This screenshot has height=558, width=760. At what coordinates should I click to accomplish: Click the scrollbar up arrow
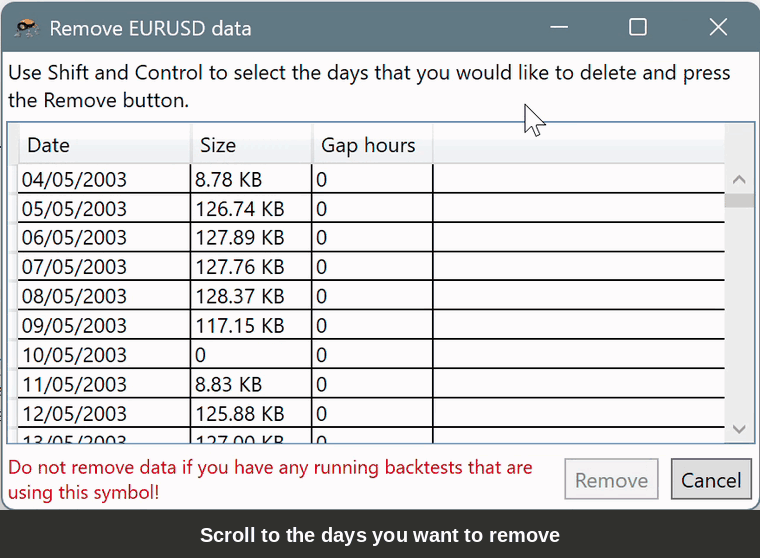coord(739,180)
